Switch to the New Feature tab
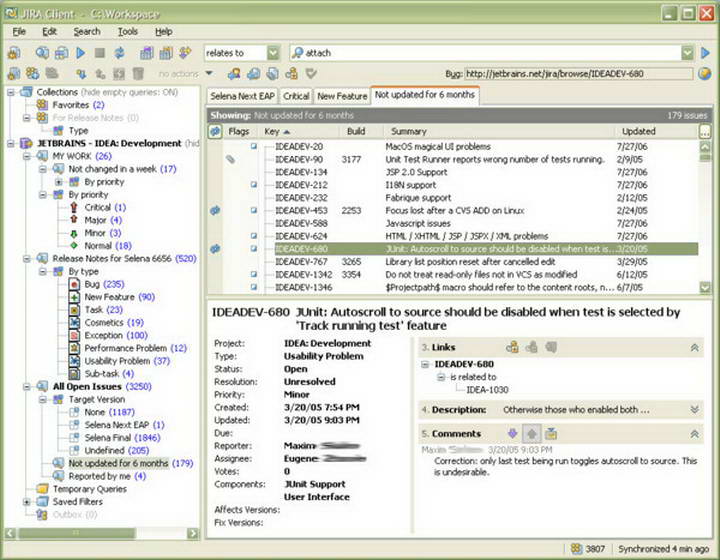The image size is (720, 560). (x=342, y=96)
